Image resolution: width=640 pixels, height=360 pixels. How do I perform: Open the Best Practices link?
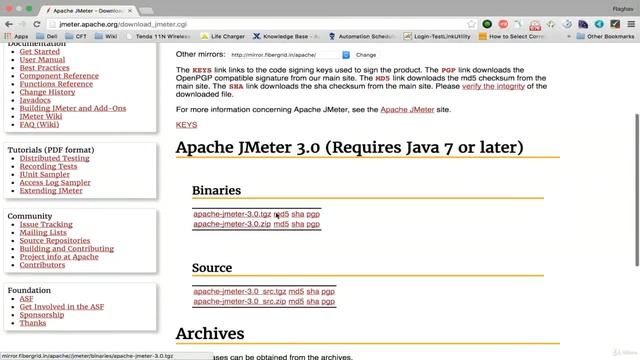point(44,68)
